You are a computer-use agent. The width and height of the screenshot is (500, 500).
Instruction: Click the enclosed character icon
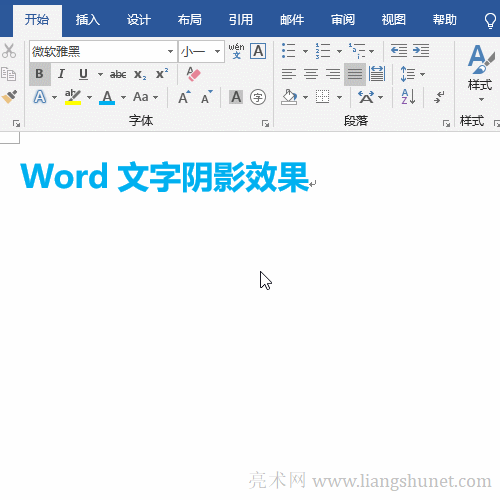[258, 97]
